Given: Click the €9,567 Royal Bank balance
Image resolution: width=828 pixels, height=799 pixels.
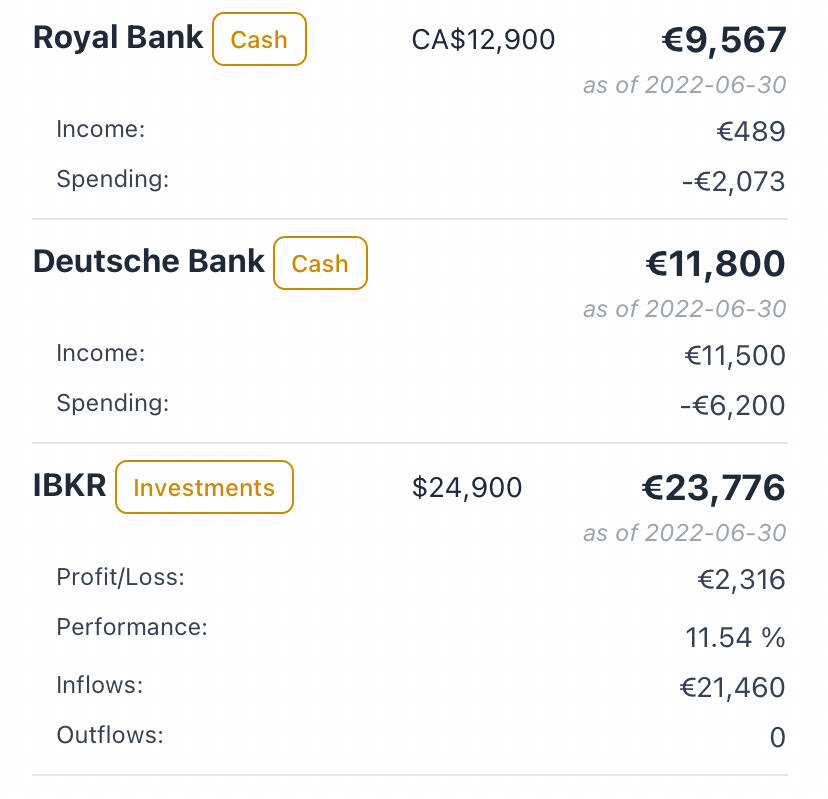Looking at the screenshot, I should coord(724,40).
